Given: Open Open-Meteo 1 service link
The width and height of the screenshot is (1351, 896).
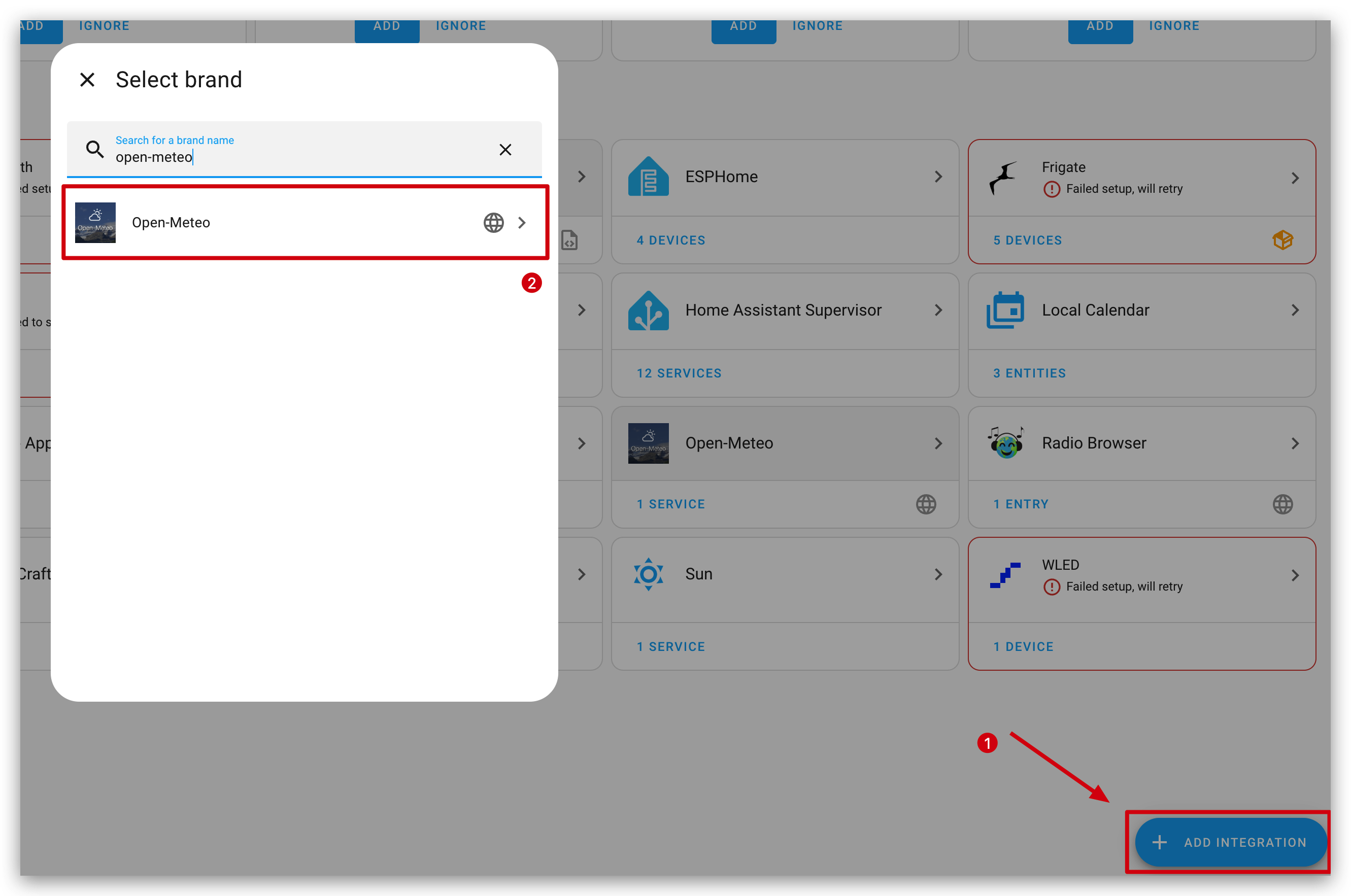Looking at the screenshot, I should click(x=671, y=504).
